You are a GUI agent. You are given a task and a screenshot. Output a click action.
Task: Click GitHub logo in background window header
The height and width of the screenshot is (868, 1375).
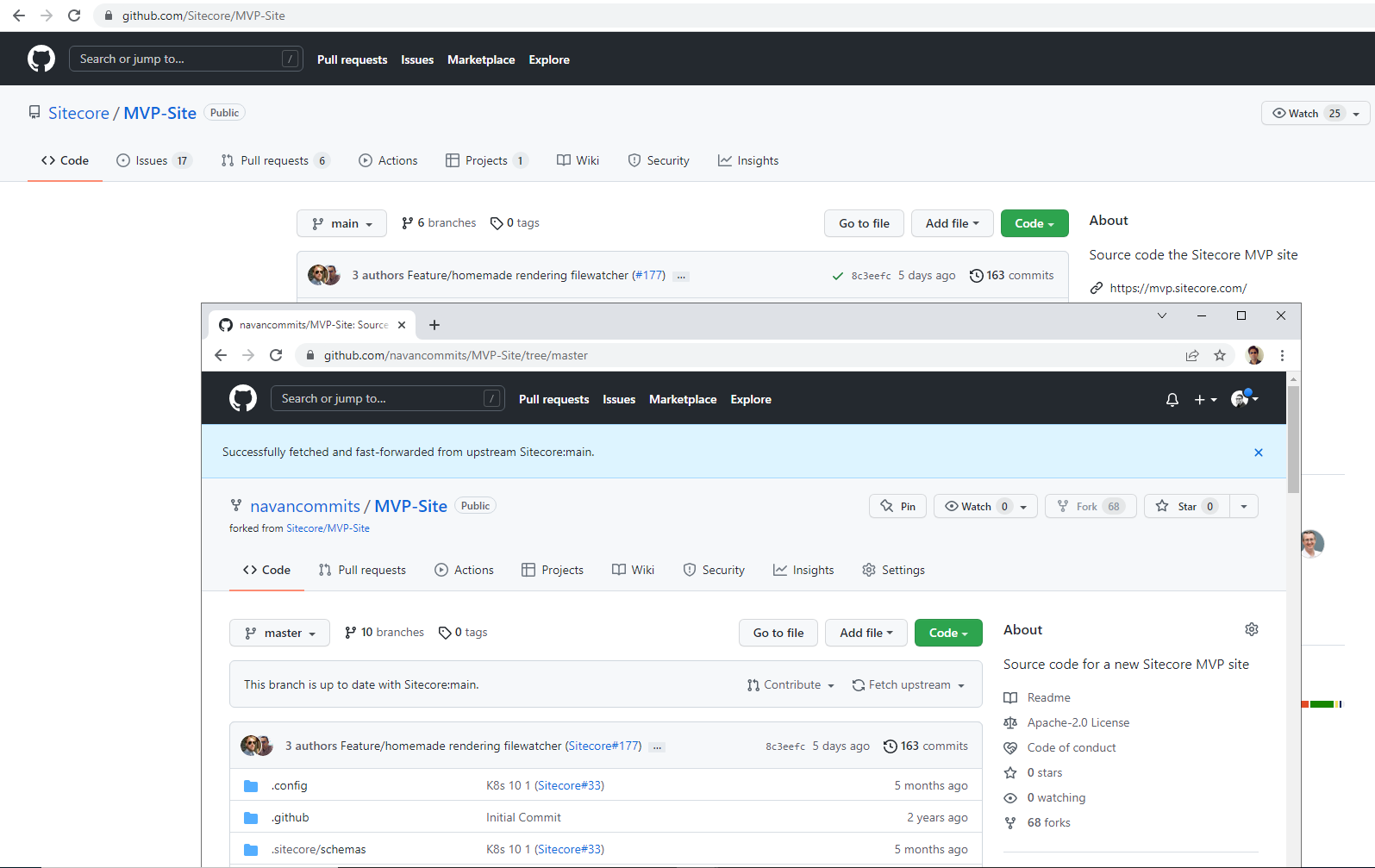click(x=41, y=59)
